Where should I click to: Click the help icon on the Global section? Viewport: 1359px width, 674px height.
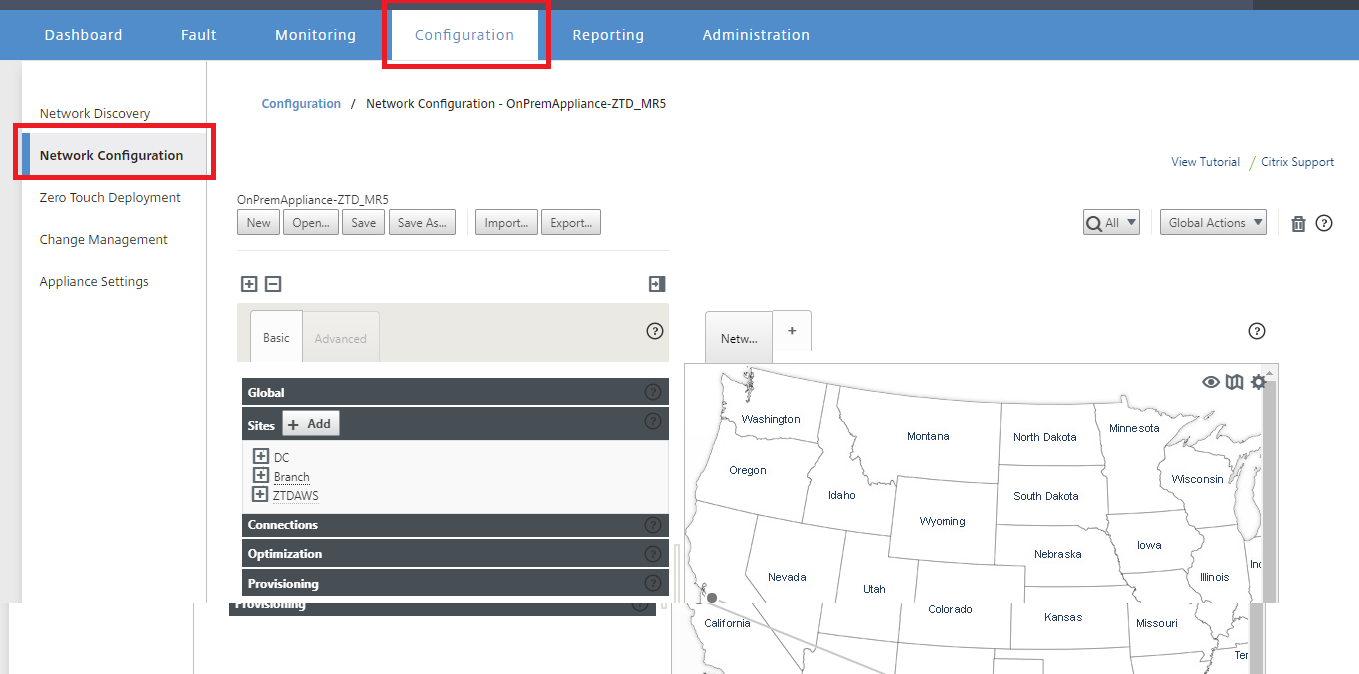653,392
